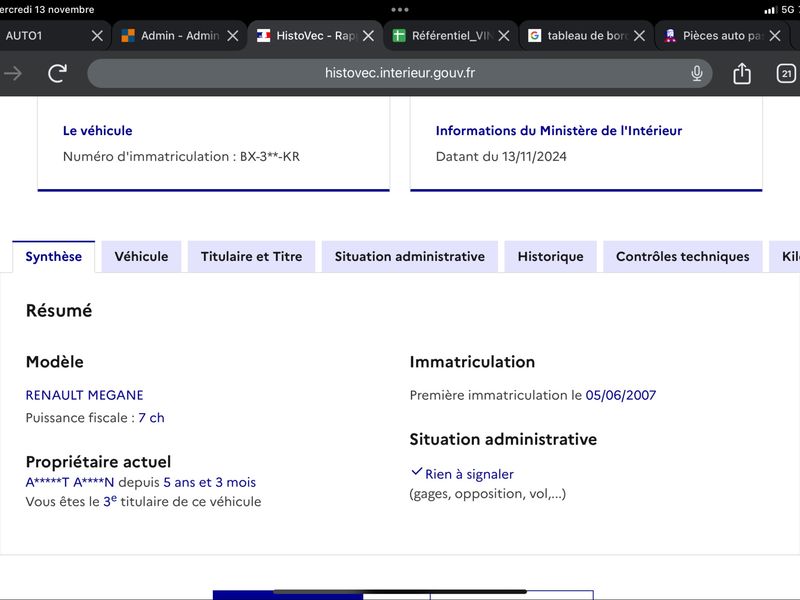Reload the page with the refresh icon
The height and width of the screenshot is (600, 800).
[58, 73]
